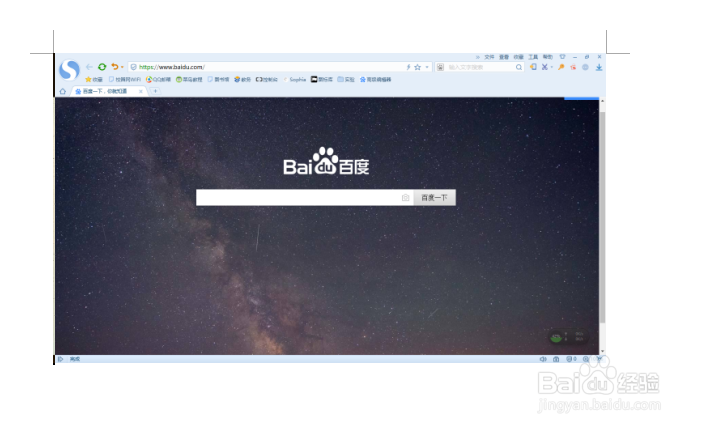Click the site security shield in address bar
Screen dimensions: 701x430
(133, 67)
